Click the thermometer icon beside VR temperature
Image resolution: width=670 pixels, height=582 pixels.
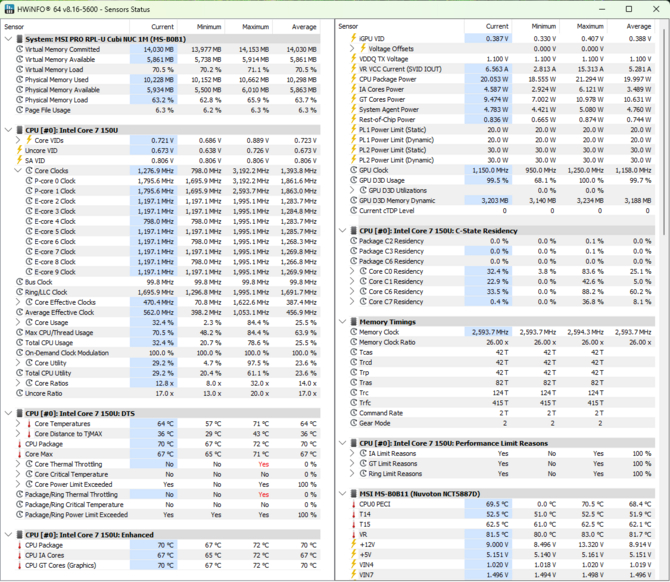tap(354, 535)
